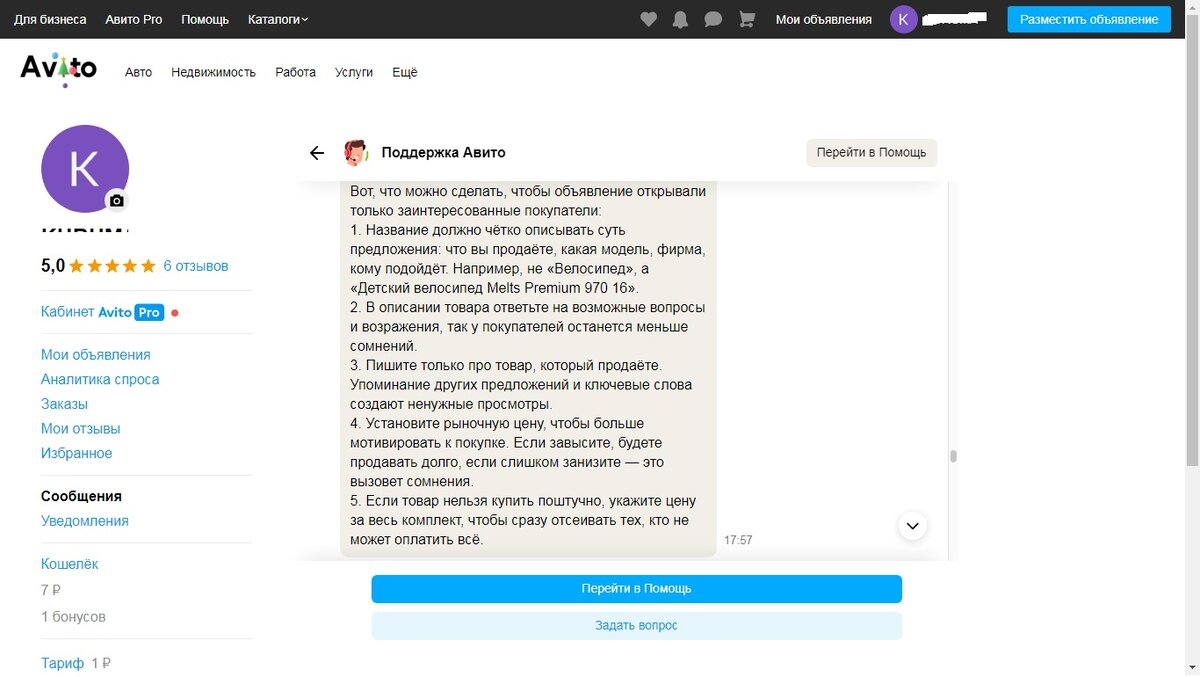
Task: Change profile photo with camera icon
Action: pos(117,201)
